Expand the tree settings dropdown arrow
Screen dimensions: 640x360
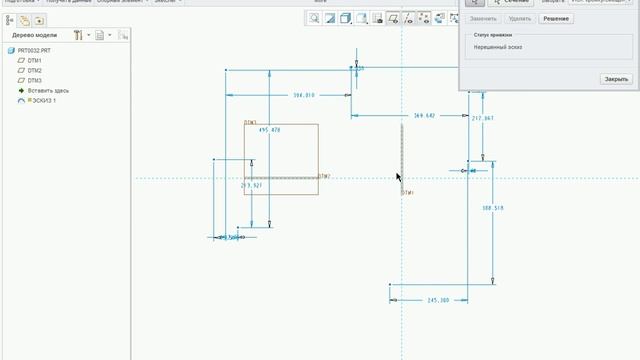pos(89,35)
